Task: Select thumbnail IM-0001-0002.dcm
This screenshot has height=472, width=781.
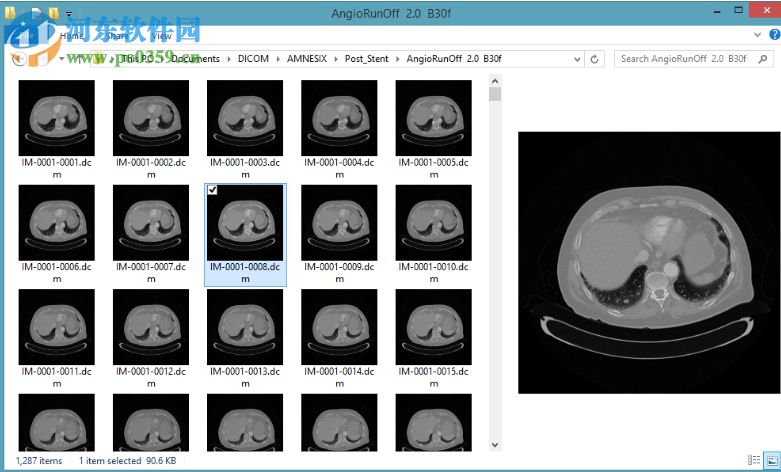Action: pos(151,118)
